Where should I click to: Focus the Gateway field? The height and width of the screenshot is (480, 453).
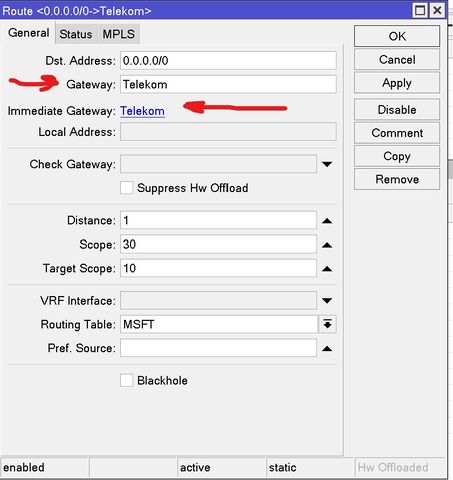228,84
